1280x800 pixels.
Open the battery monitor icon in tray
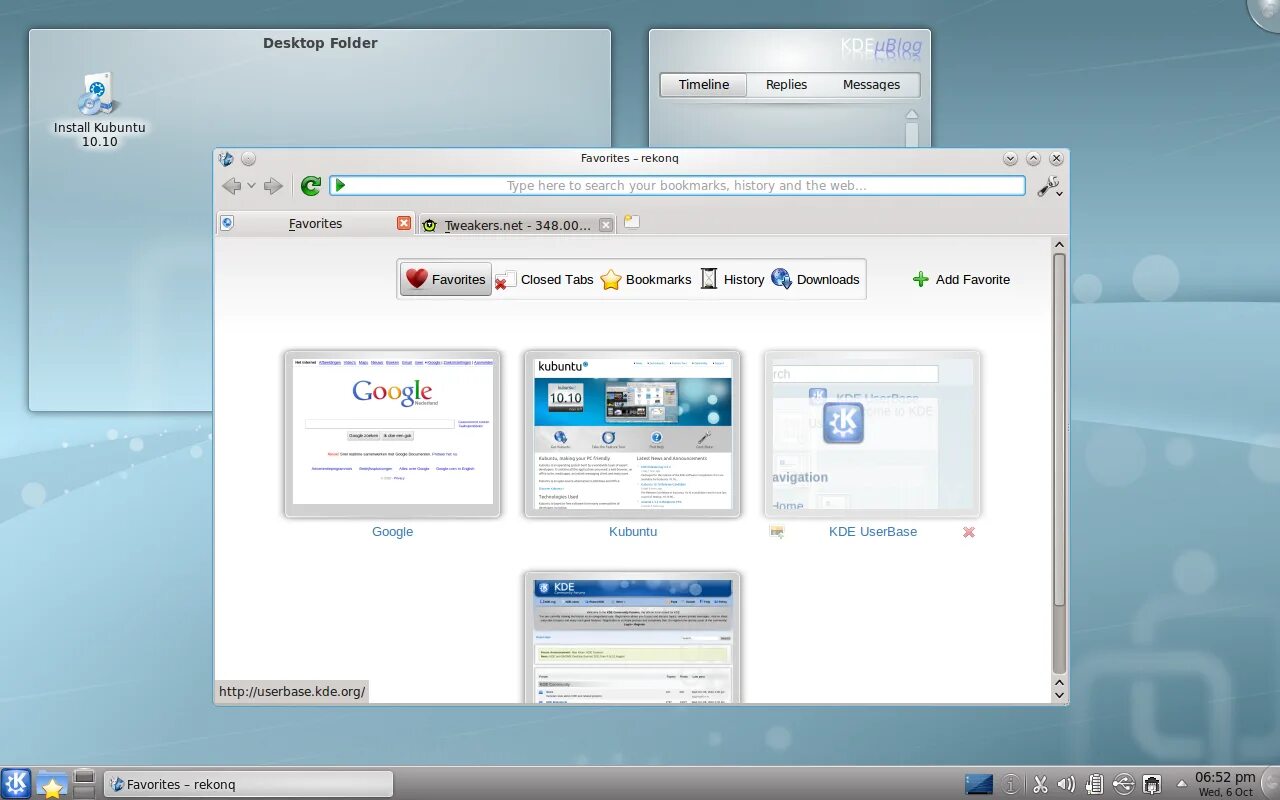[1094, 785]
